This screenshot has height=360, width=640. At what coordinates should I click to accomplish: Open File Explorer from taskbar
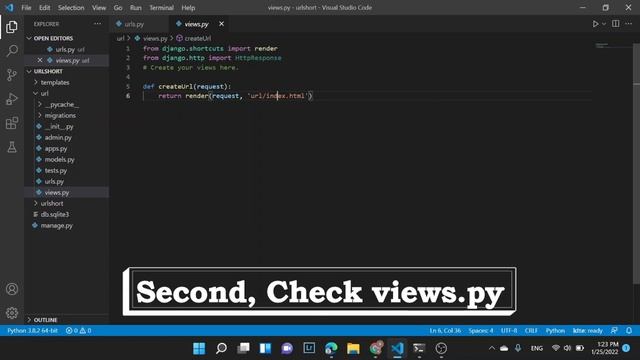353,348
